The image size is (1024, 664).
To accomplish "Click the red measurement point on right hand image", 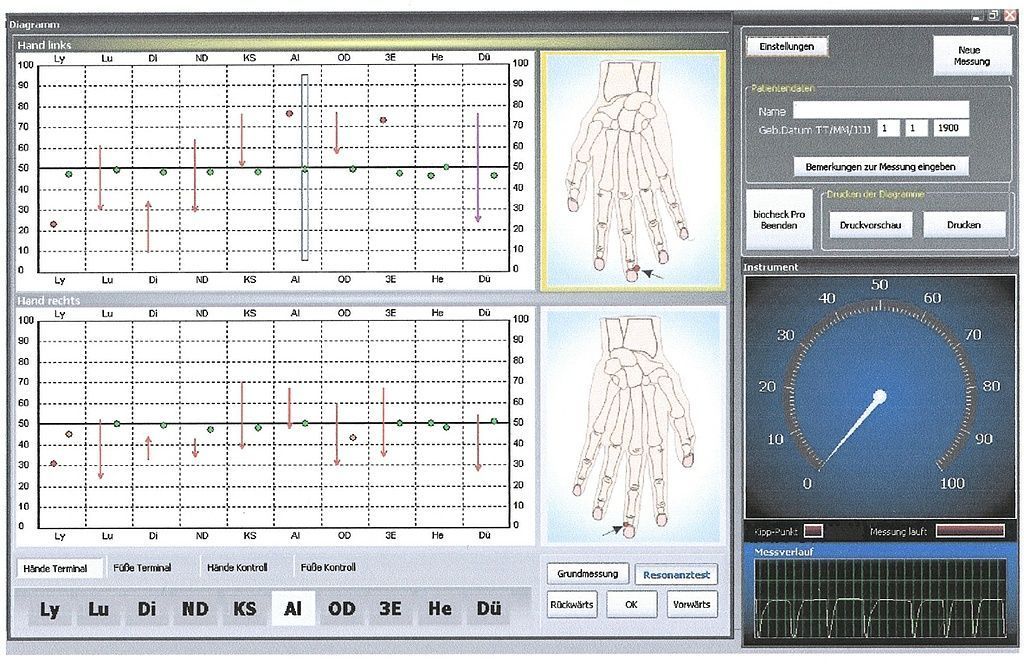I will (x=627, y=524).
